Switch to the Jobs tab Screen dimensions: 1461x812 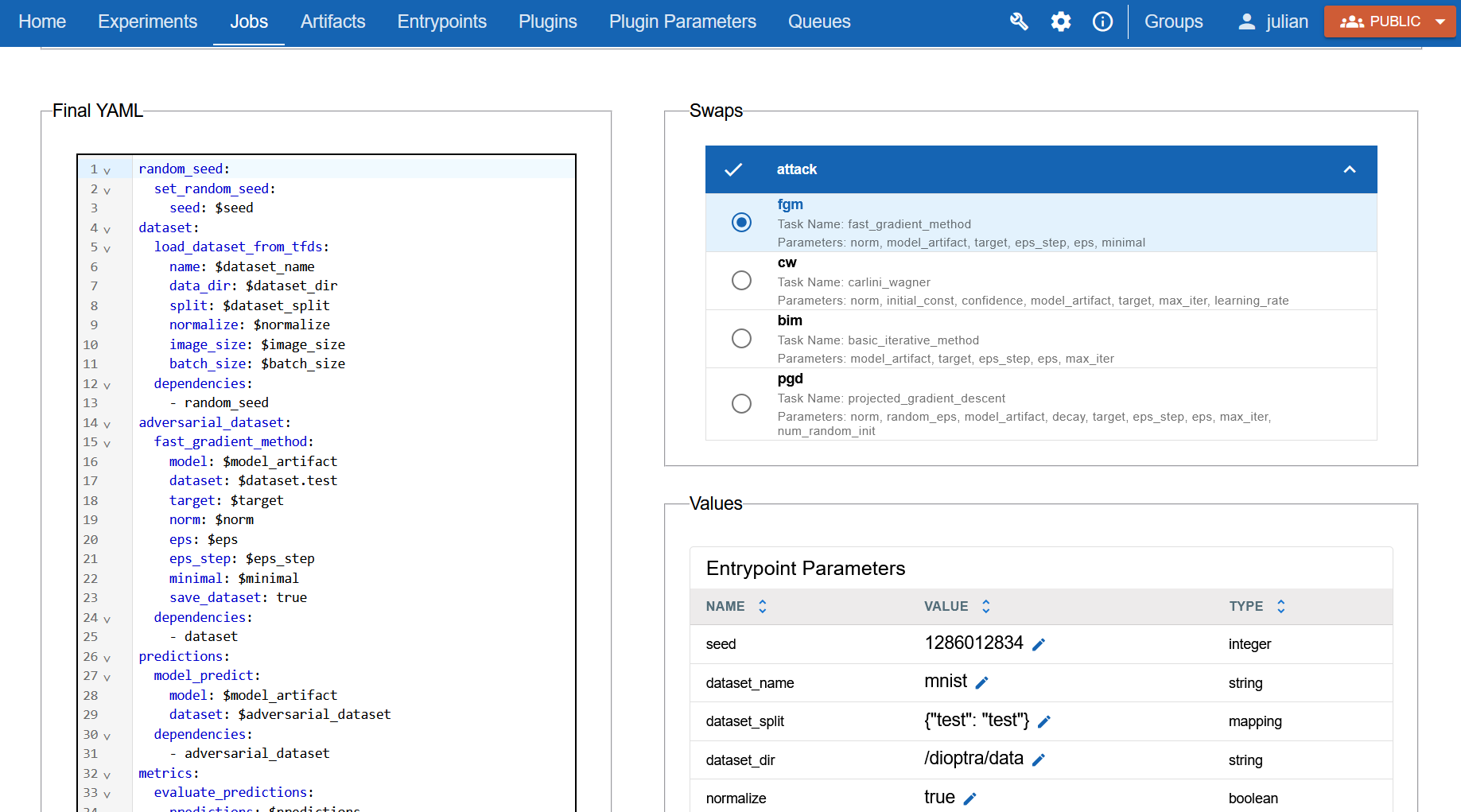249,21
